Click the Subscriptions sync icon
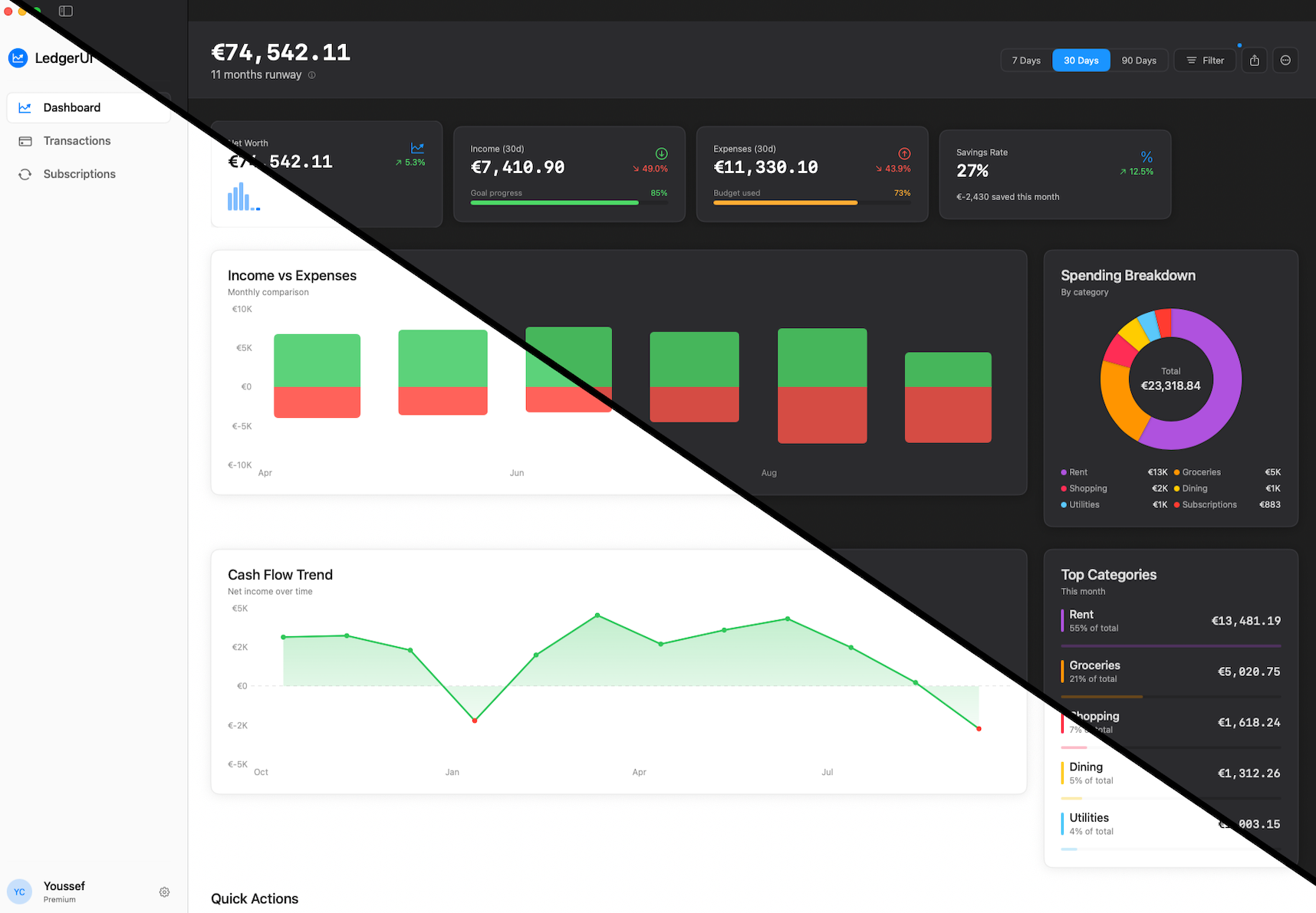The height and width of the screenshot is (913, 1316). [25, 174]
